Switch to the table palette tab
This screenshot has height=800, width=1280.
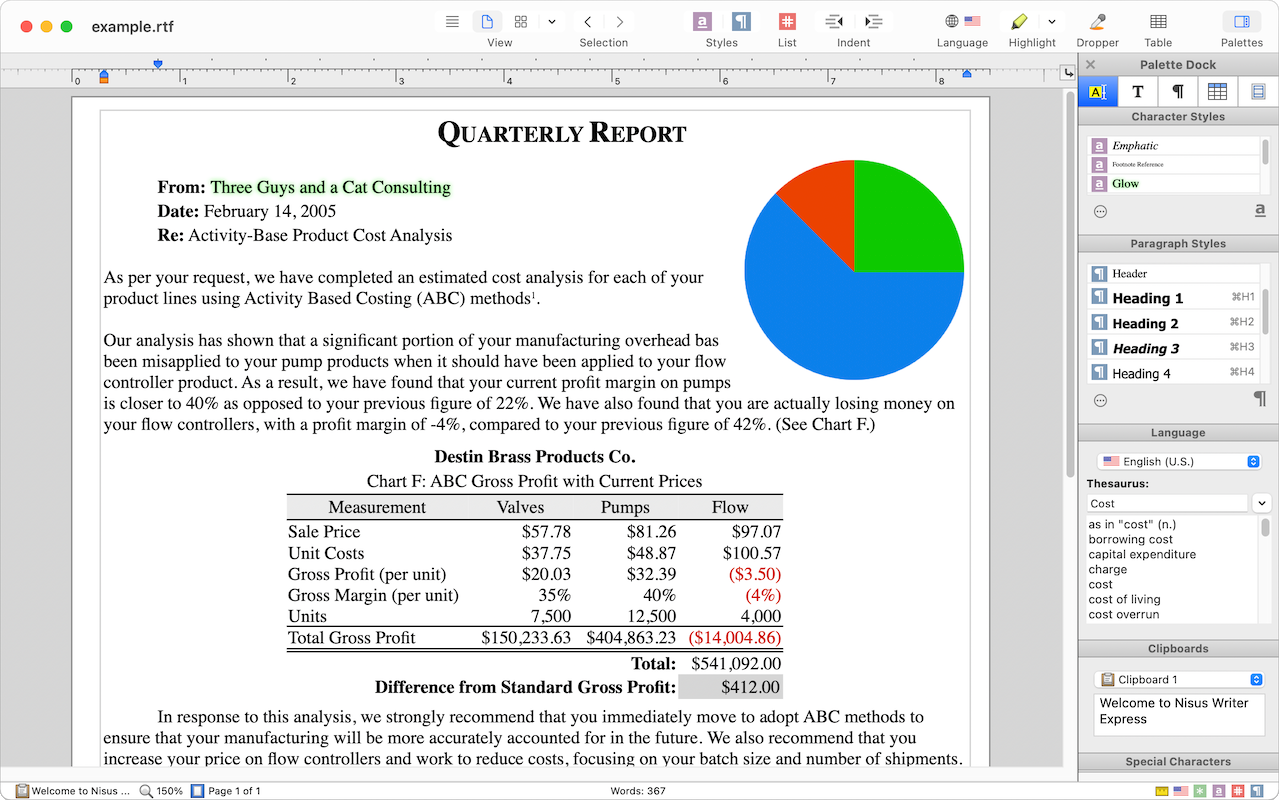coord(1217,92)
